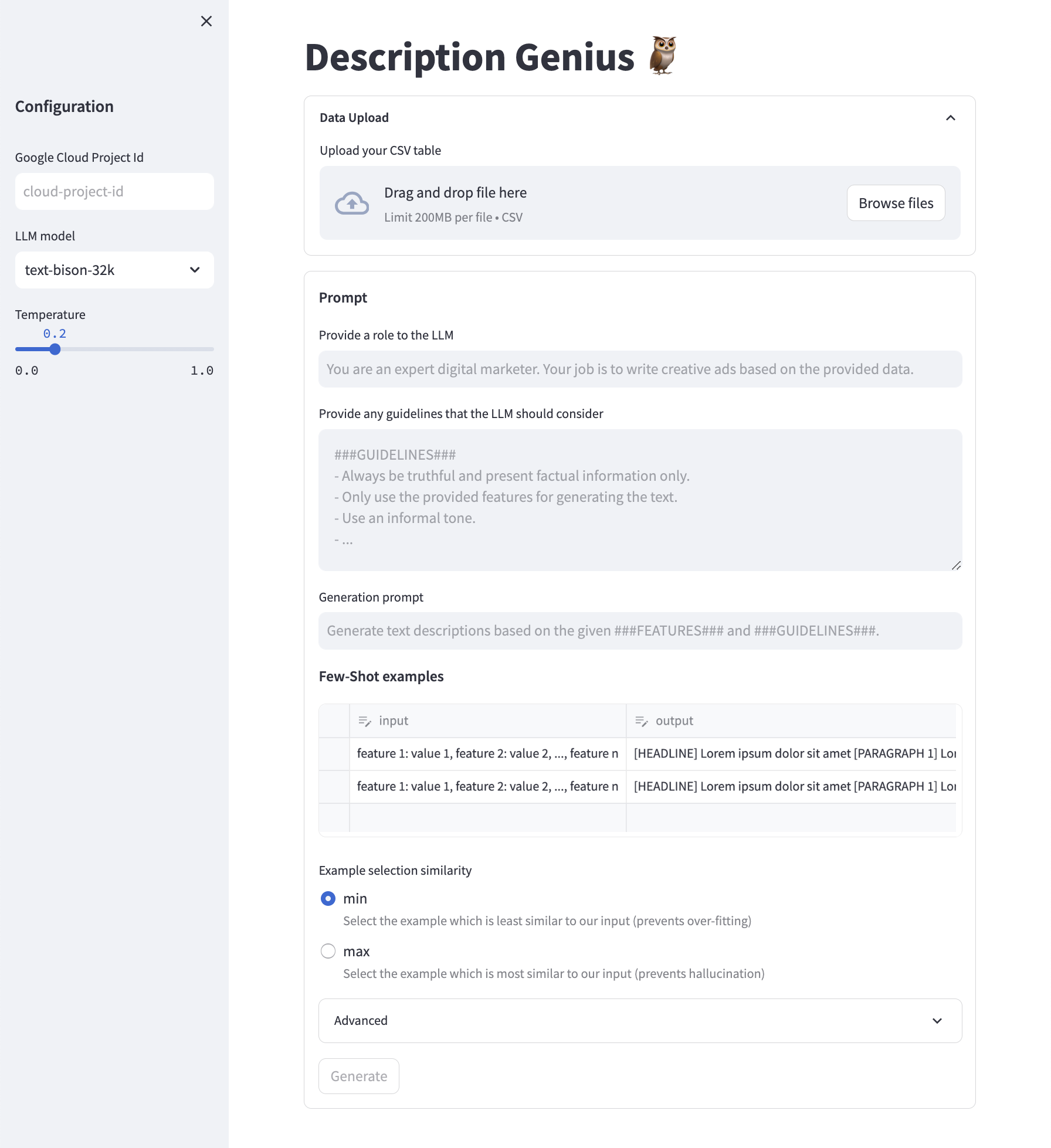Click the Temperature slider handle

pos(55,349)
